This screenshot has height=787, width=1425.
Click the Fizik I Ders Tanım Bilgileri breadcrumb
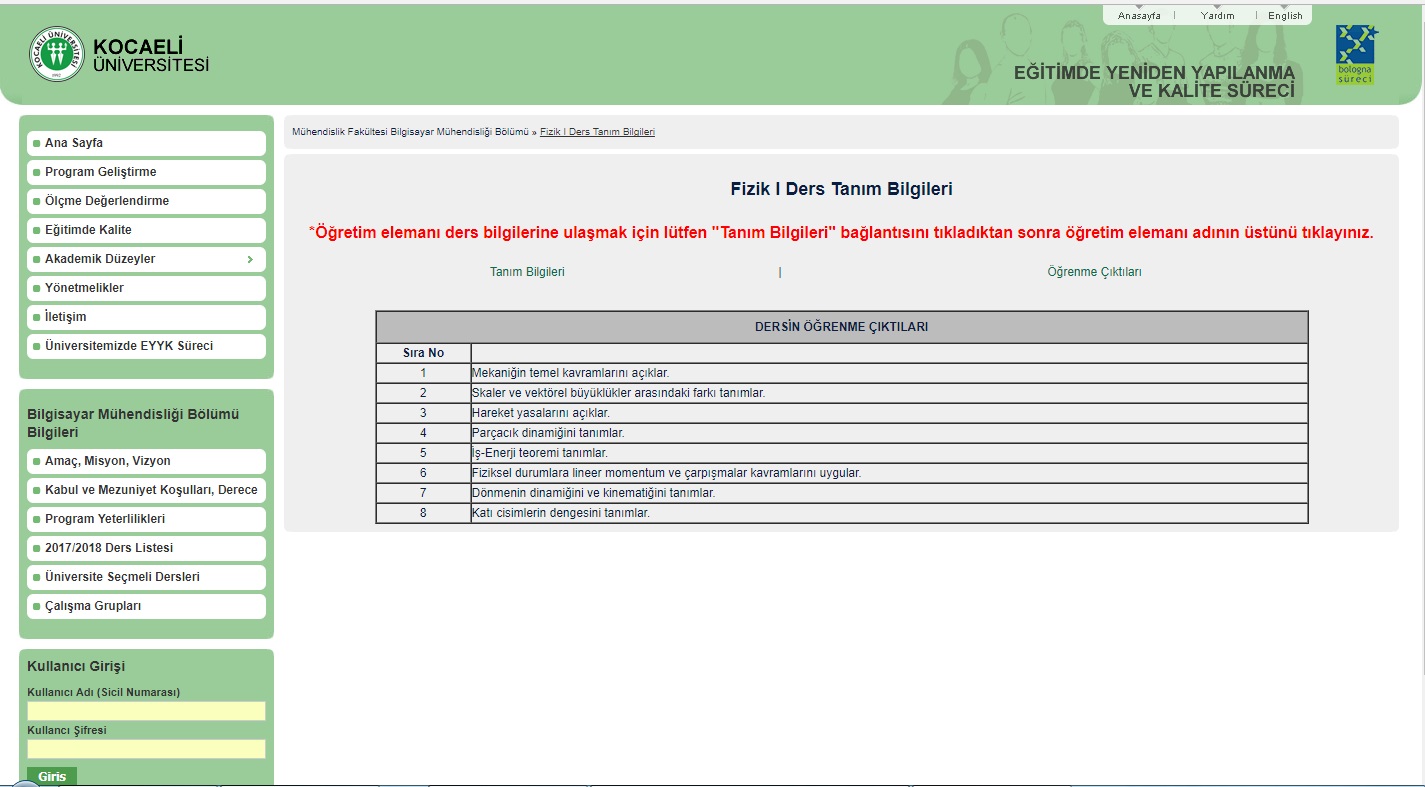coord(597,132)
